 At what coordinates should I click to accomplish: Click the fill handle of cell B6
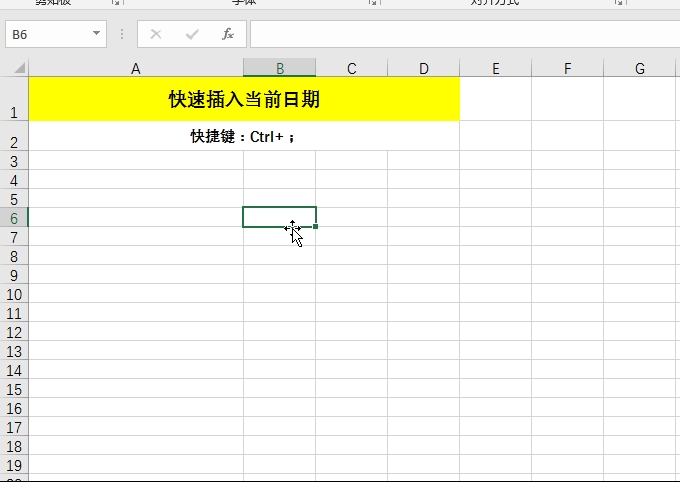316,227
